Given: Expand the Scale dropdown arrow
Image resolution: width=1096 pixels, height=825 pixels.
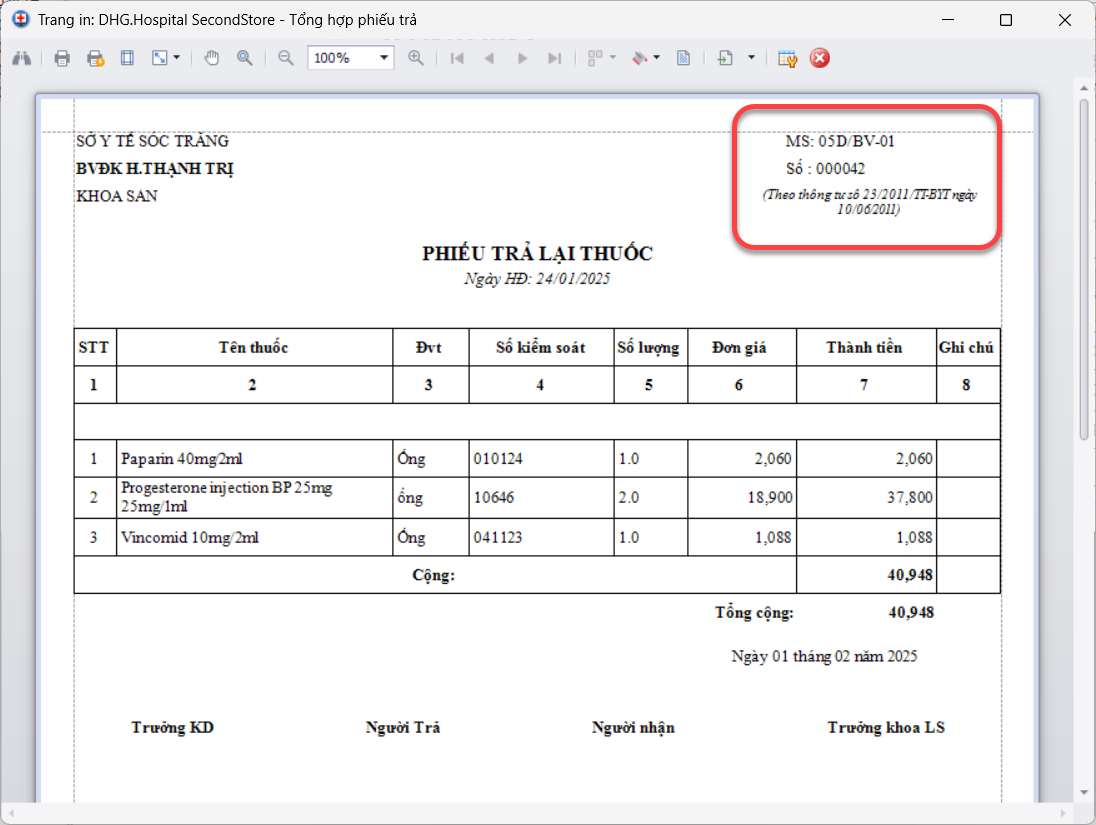Looking at the screenshot, I should [x=177, y=58].
